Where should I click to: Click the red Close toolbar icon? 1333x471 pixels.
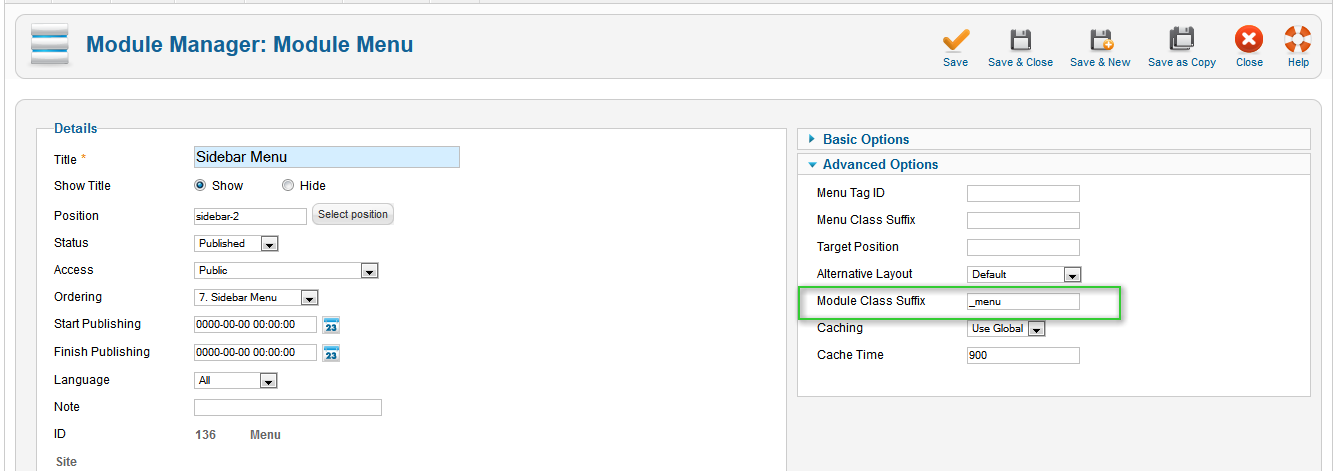pos(1249,40)
